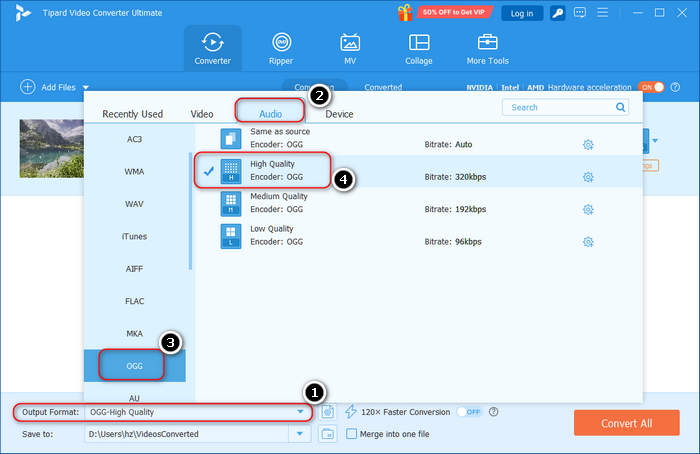The width and height of the screenshot is (700, 454).
Task: Click the lightning Faster Conversion icon
Action: (x=351, y=412)
